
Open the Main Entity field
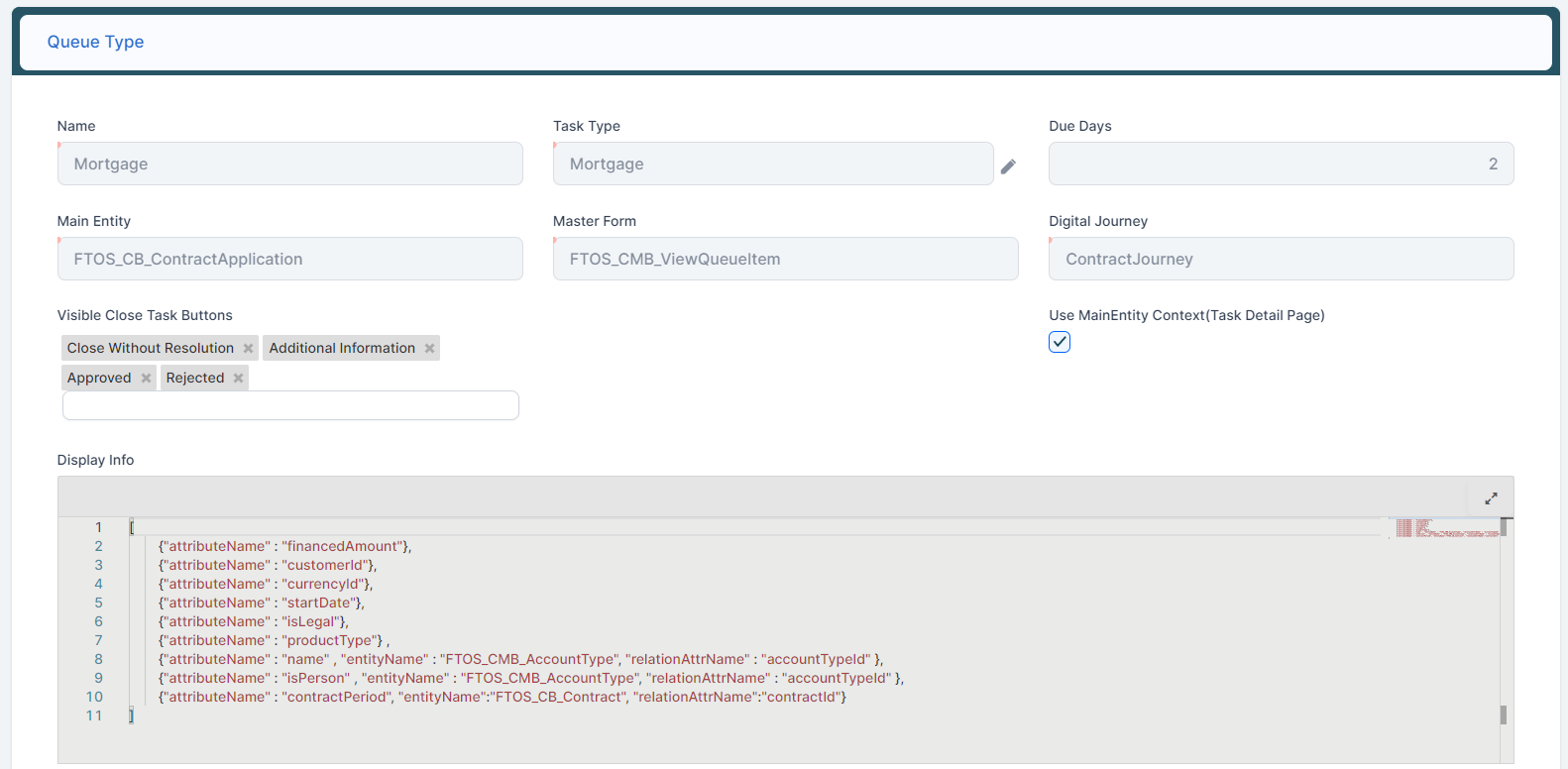pyautogui.click(x=289, y=259)
